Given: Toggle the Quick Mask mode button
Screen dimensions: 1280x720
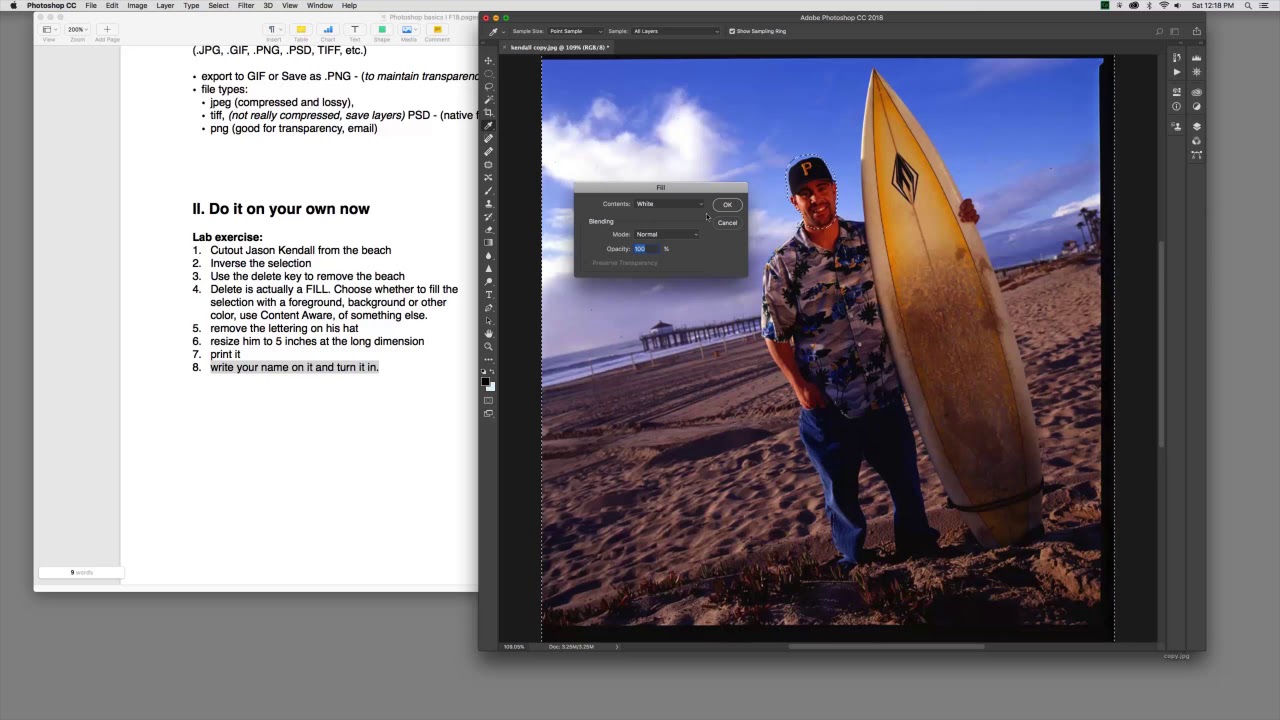Looking at the screenshot, I should (488, 400).
